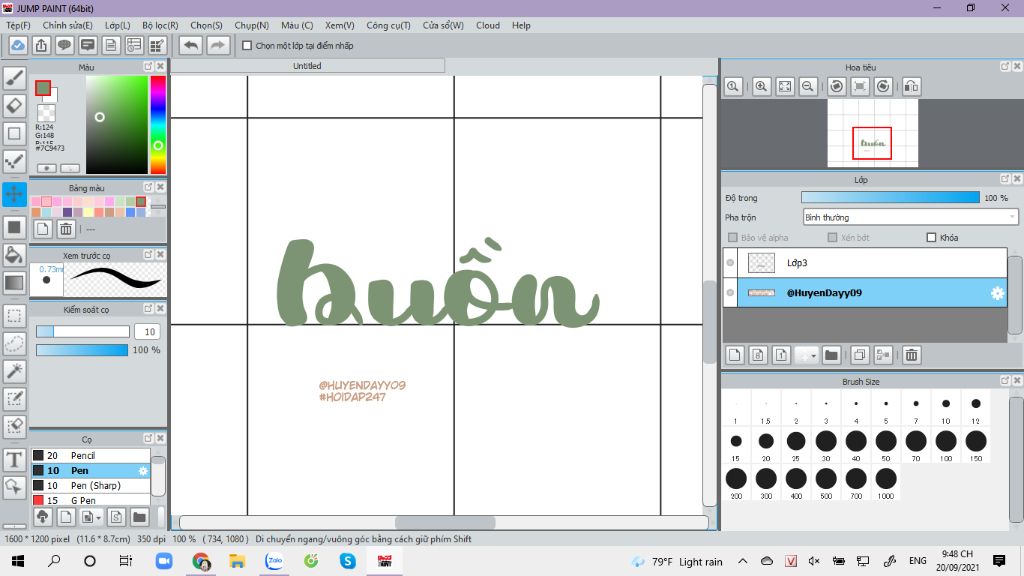Select the Magic Wand tool
Image resolution: width=1024 pixels, height=576 pixels.
tap(14, 371)
